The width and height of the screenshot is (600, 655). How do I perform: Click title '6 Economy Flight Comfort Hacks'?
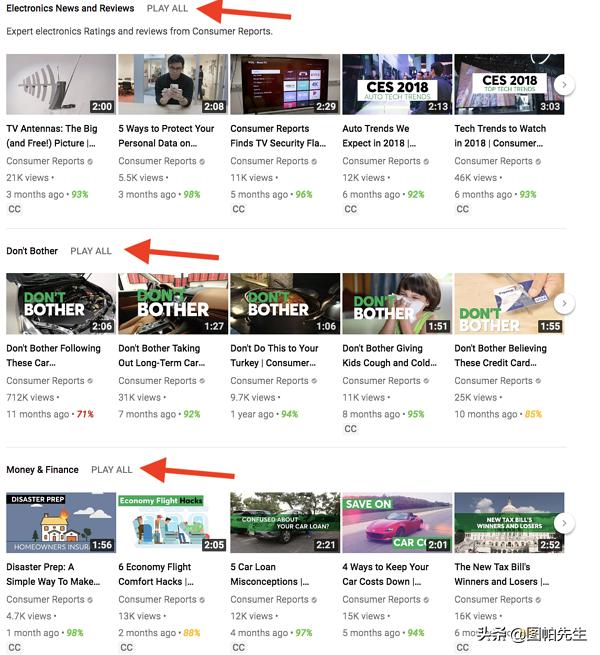[156, 574]
